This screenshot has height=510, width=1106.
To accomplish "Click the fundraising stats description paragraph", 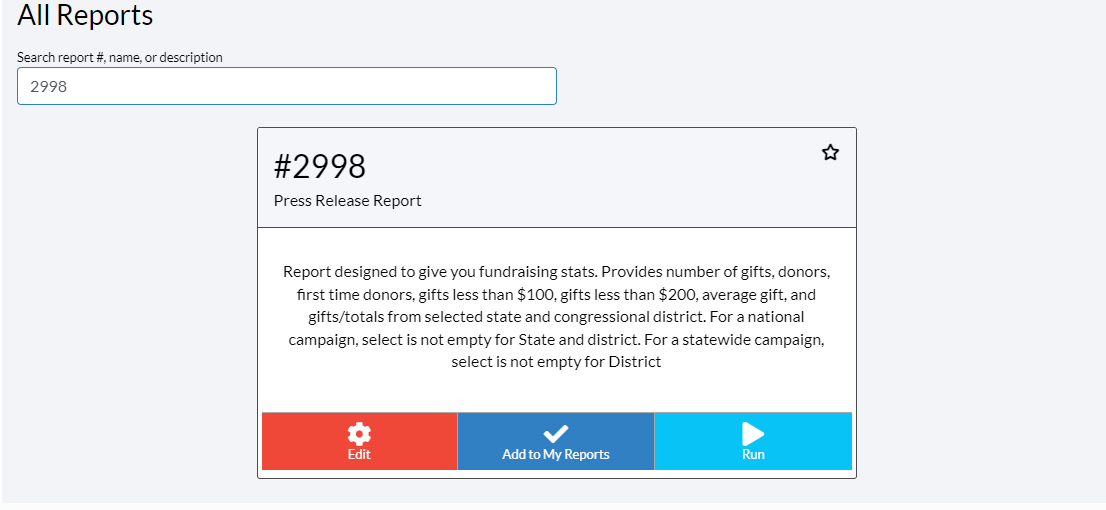I will tap(557, 317).
